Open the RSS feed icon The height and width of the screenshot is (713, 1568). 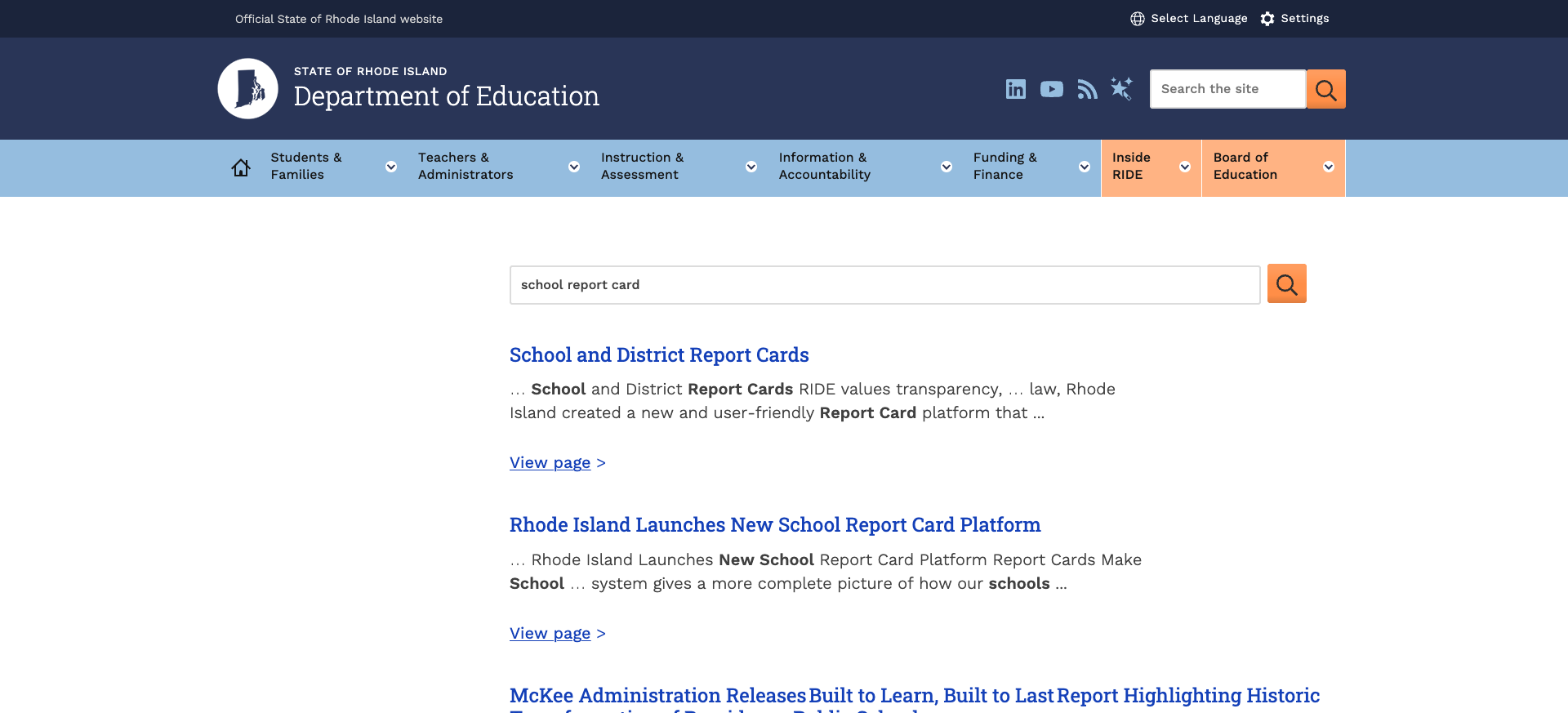[x=1087, y=89]
